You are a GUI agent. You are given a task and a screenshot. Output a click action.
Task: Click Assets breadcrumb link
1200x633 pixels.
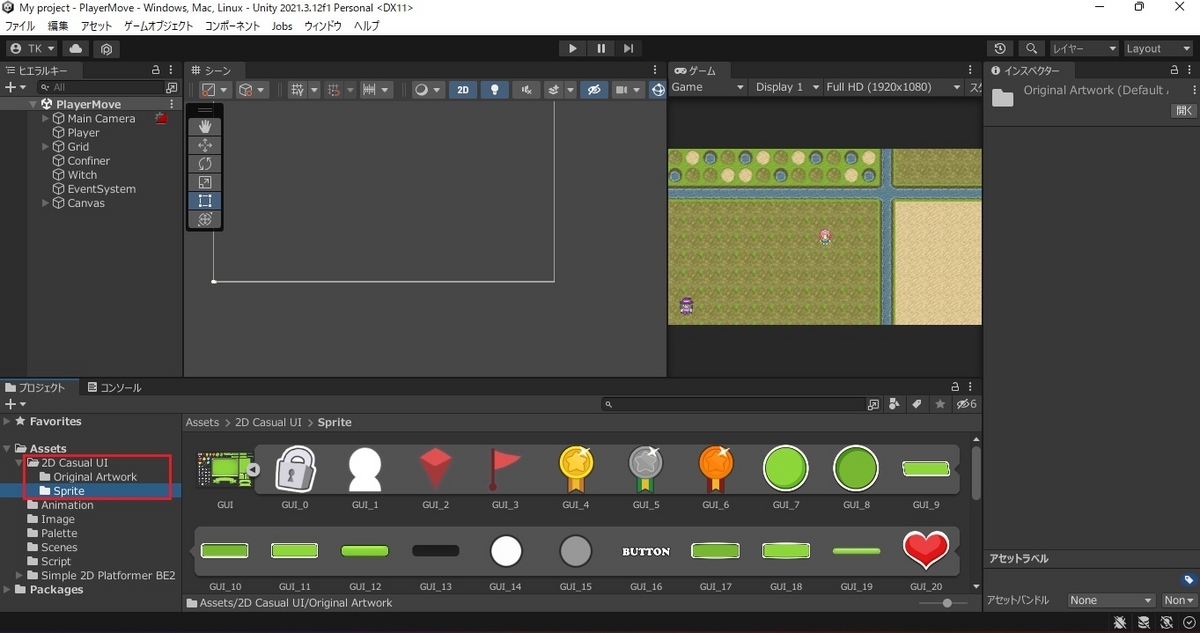pos(202,422)
